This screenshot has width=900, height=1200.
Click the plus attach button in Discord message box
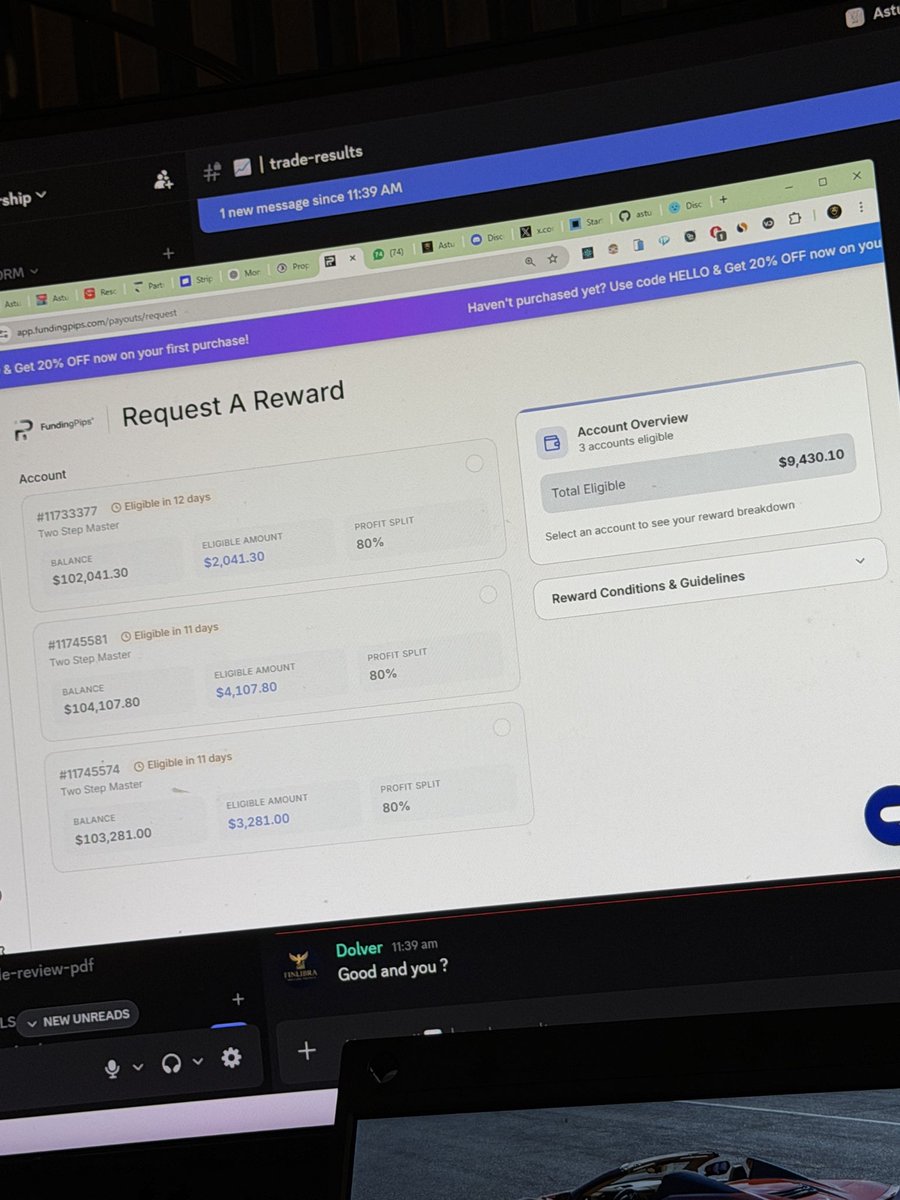click(307, 1050)
